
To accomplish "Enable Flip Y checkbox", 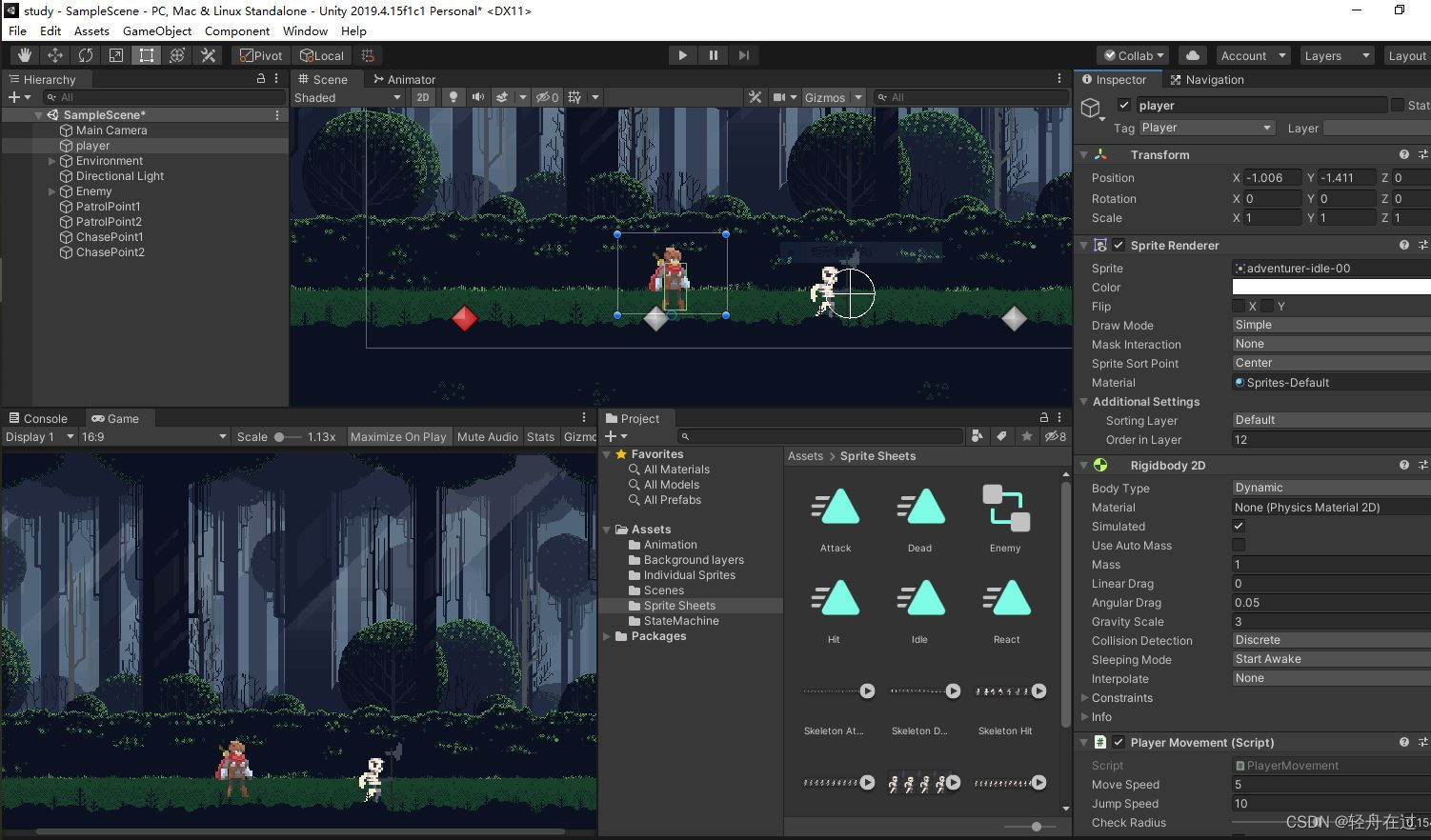I will pos(1267,306).
